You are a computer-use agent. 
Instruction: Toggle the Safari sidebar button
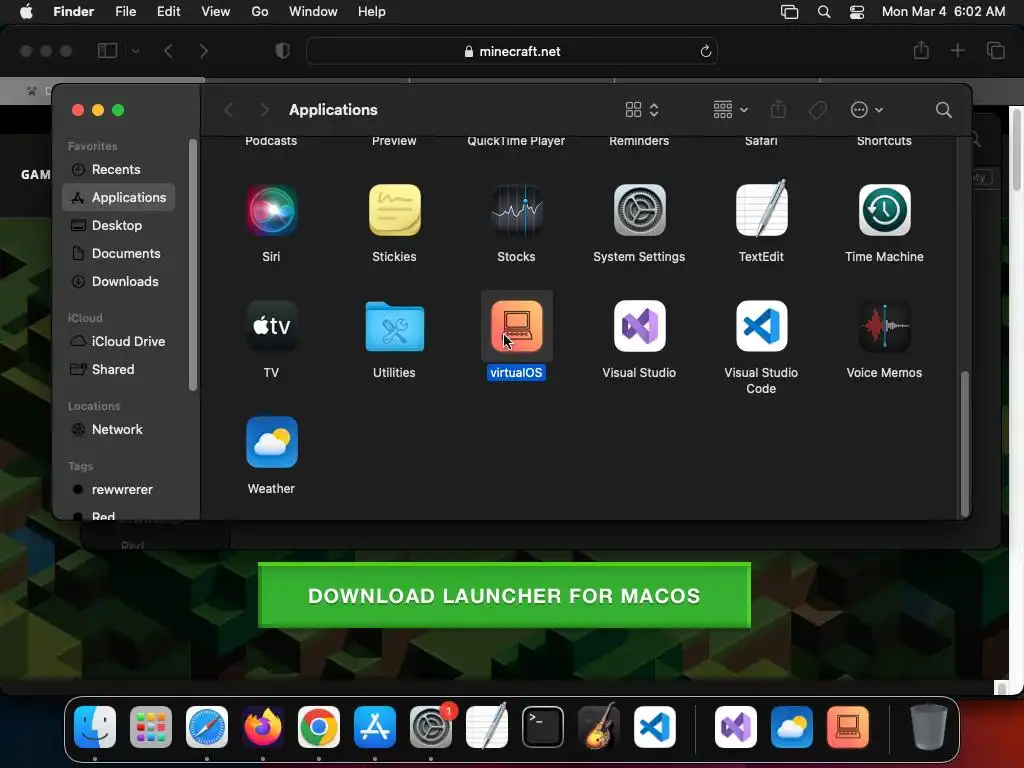[x=107, y=51]
